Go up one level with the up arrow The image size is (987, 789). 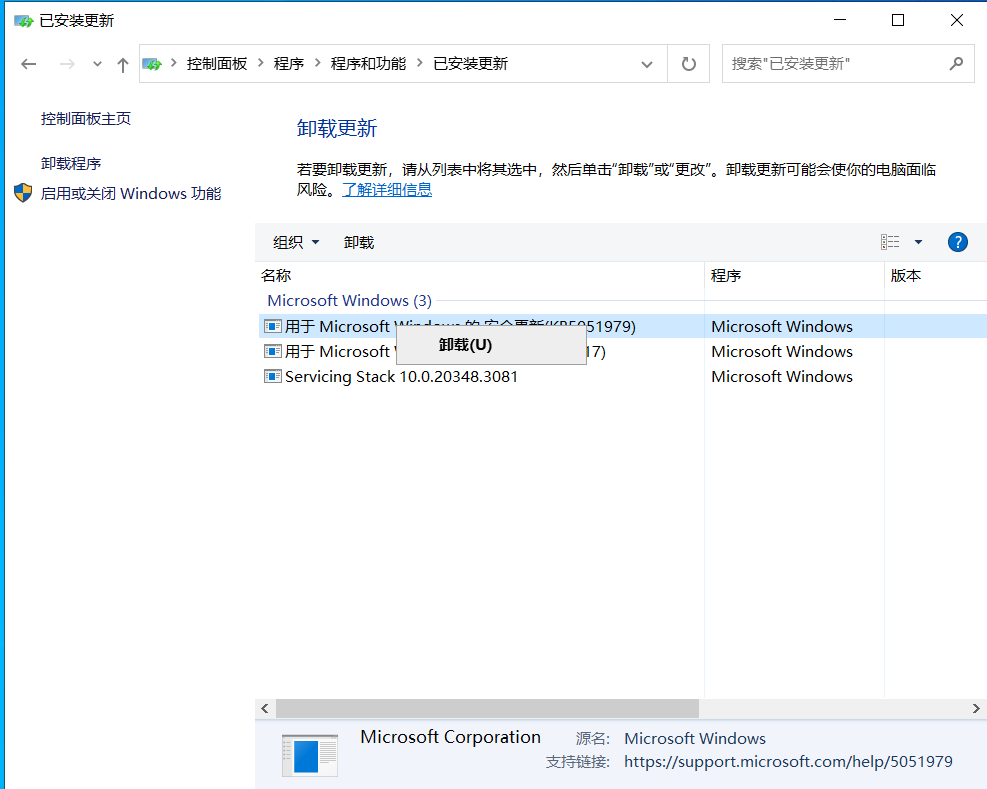tap(123, 64)
